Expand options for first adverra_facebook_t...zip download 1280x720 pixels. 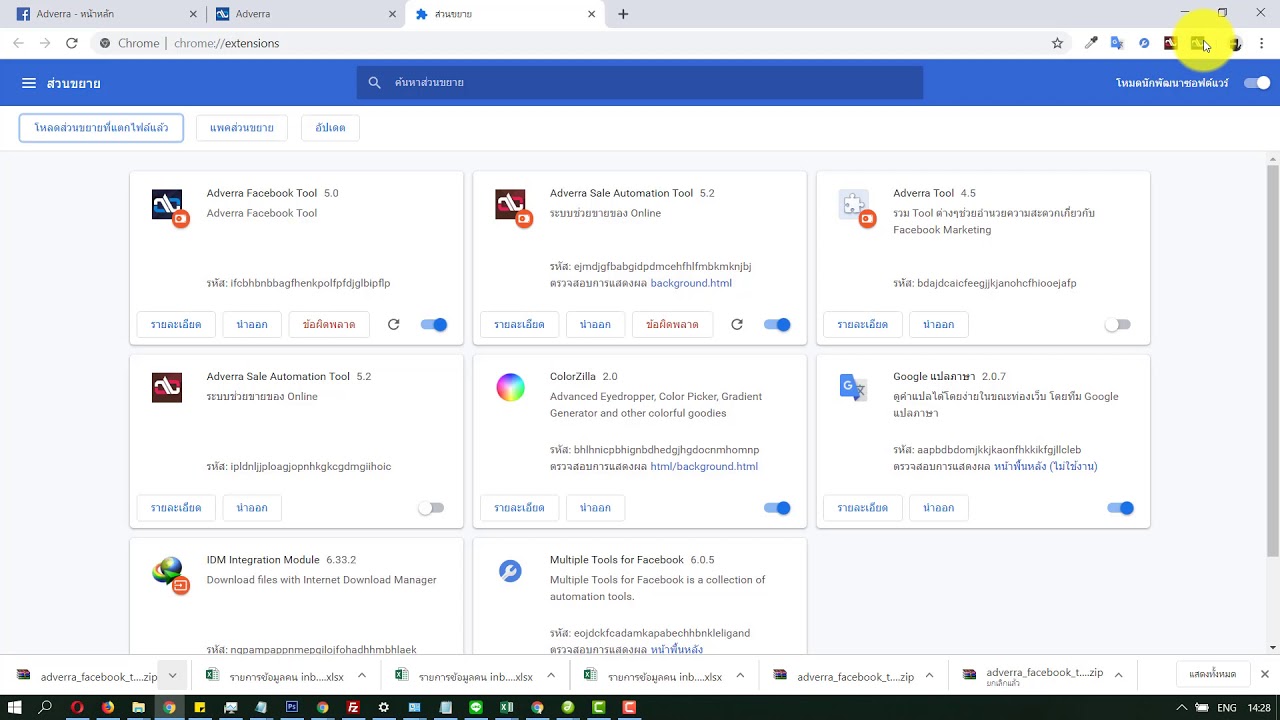pos(172,676)
